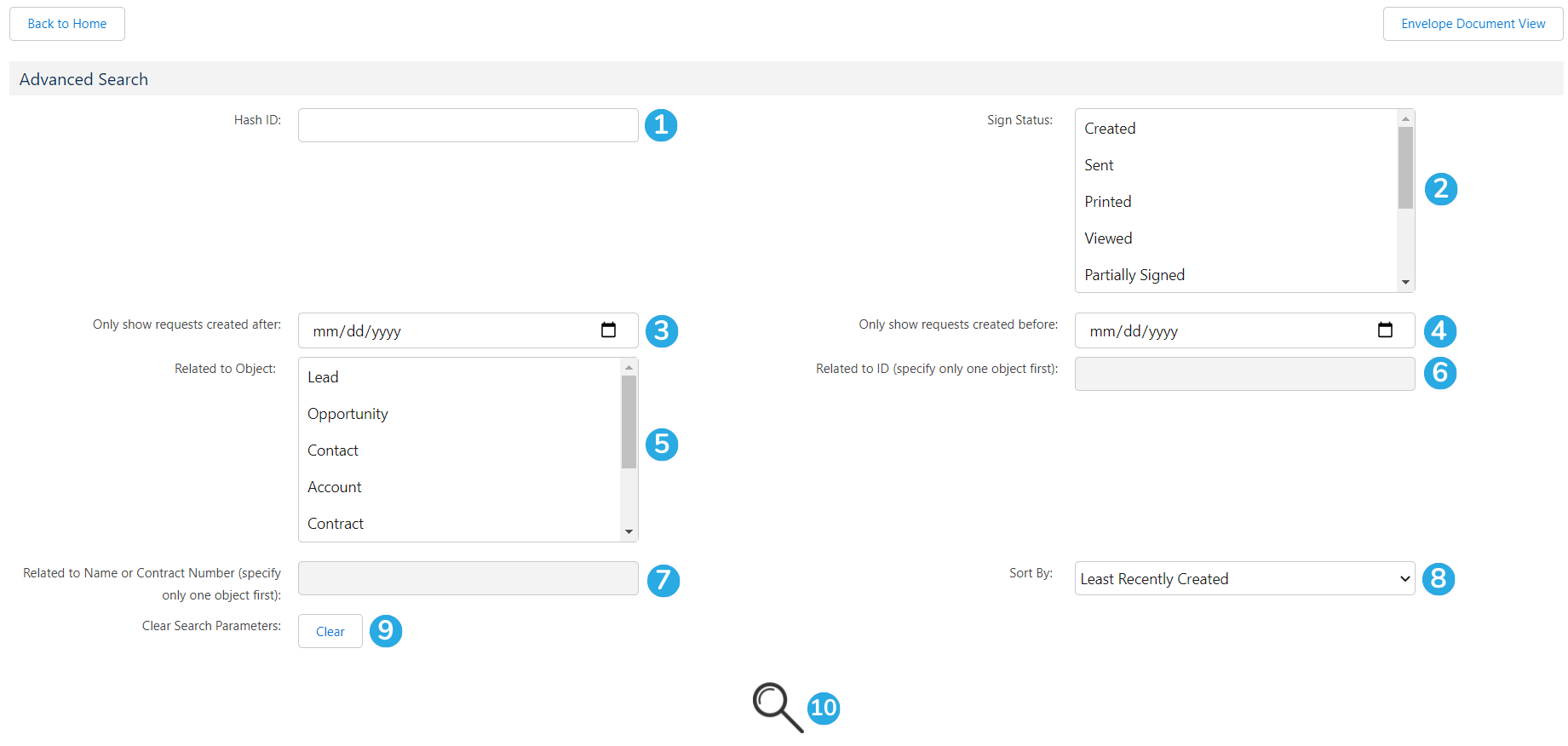Choose Contact in Related to Object list
Viewport: 1568px width, 746px height.
460,450
